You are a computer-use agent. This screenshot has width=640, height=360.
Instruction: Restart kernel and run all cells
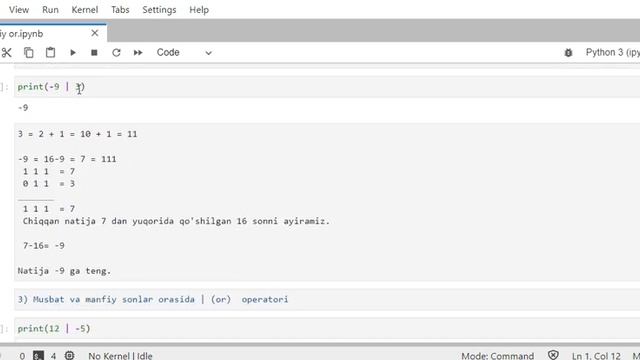[138, 53]
